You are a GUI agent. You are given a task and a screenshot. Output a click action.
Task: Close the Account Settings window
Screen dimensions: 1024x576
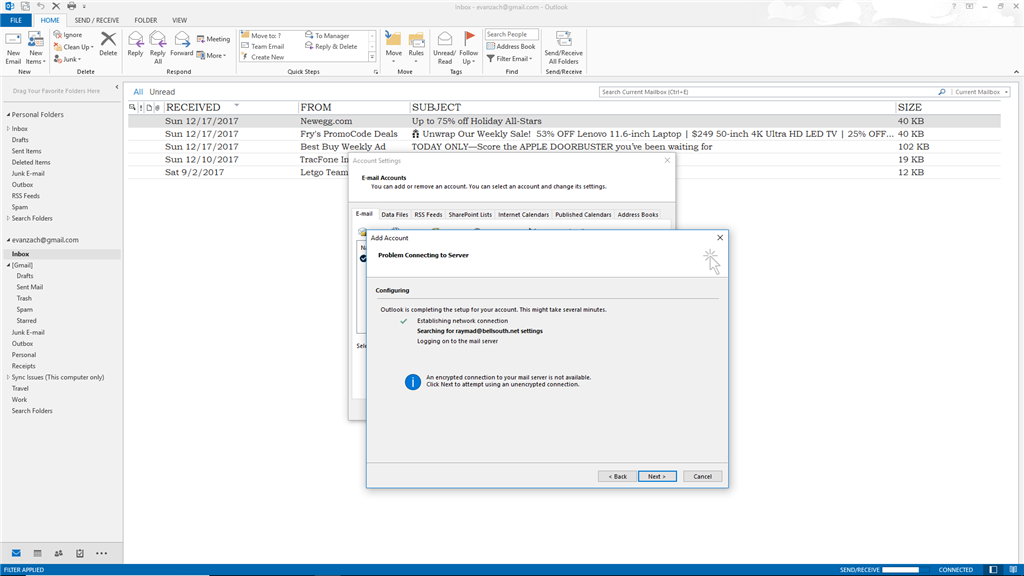(x=667, y=161)
